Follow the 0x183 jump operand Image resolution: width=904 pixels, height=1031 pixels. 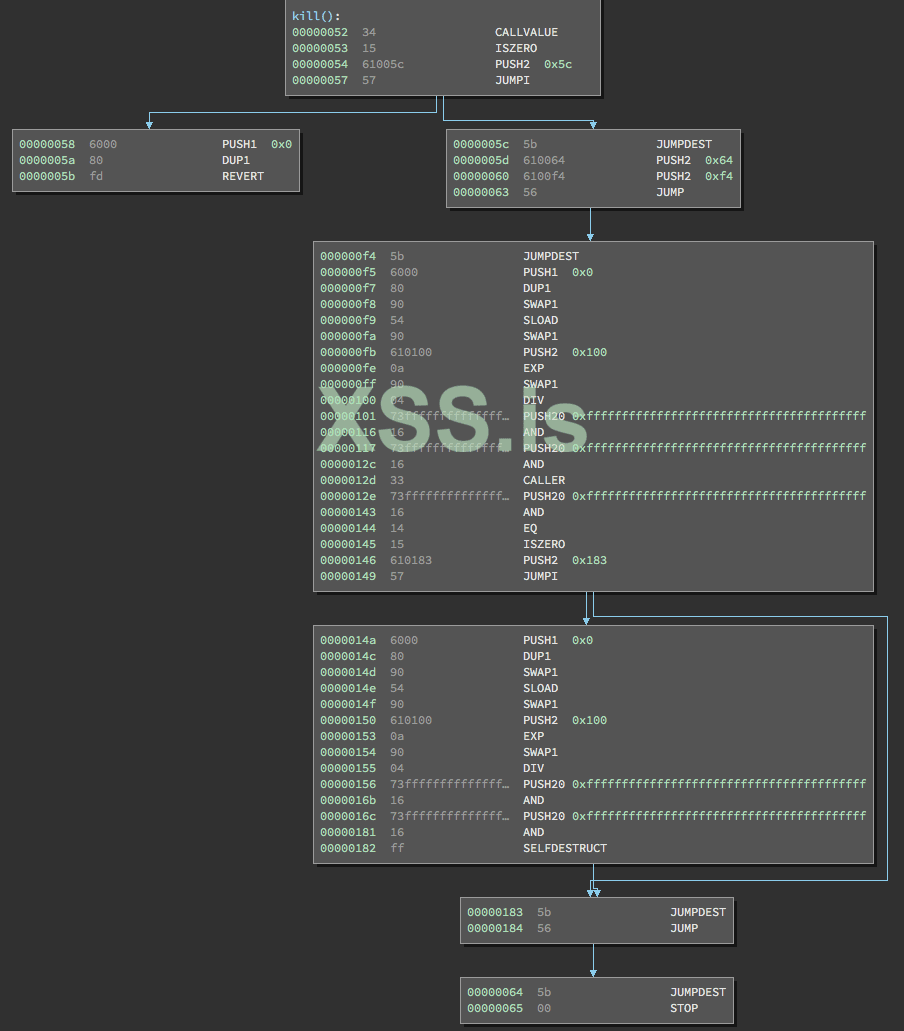[589, 560]
